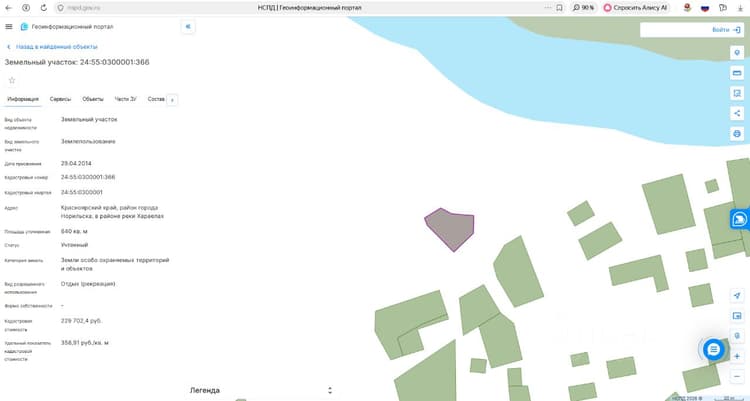This screenshot has width=750, height=401.
Task: Zoom in the map with plus button
Action: (737, 356)
